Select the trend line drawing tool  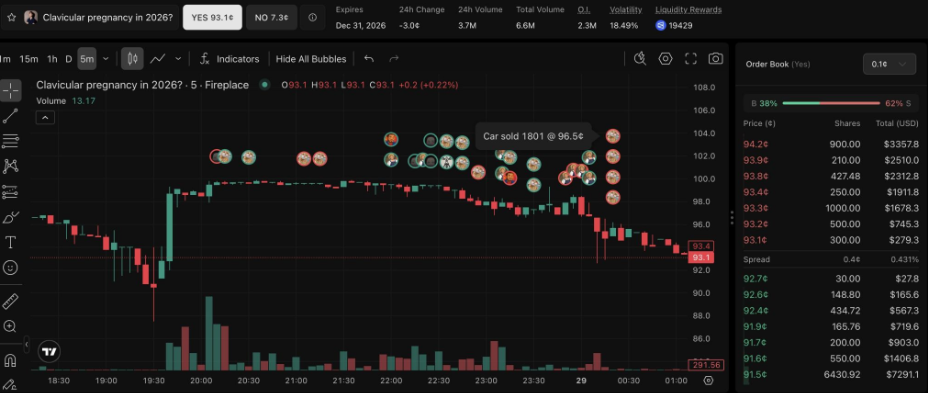pos(11,116)
